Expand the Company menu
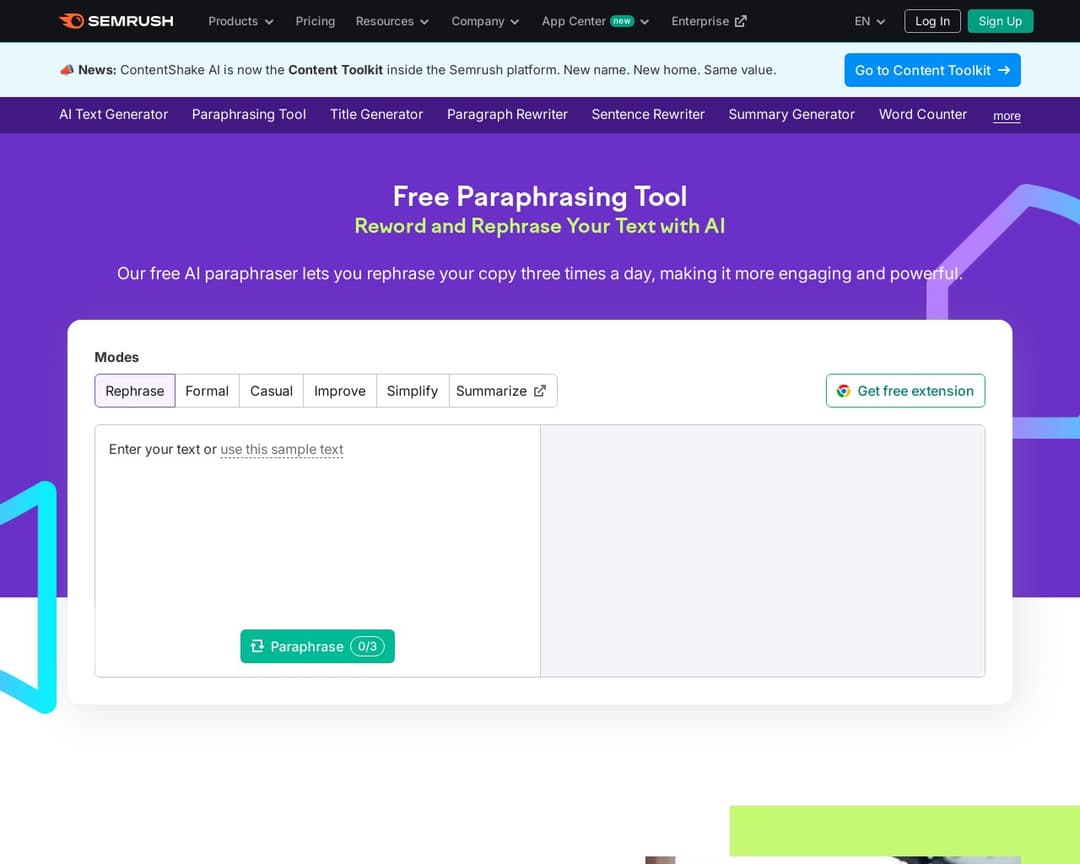Viewport: 1080px width, 864px height. click(485, 21)
